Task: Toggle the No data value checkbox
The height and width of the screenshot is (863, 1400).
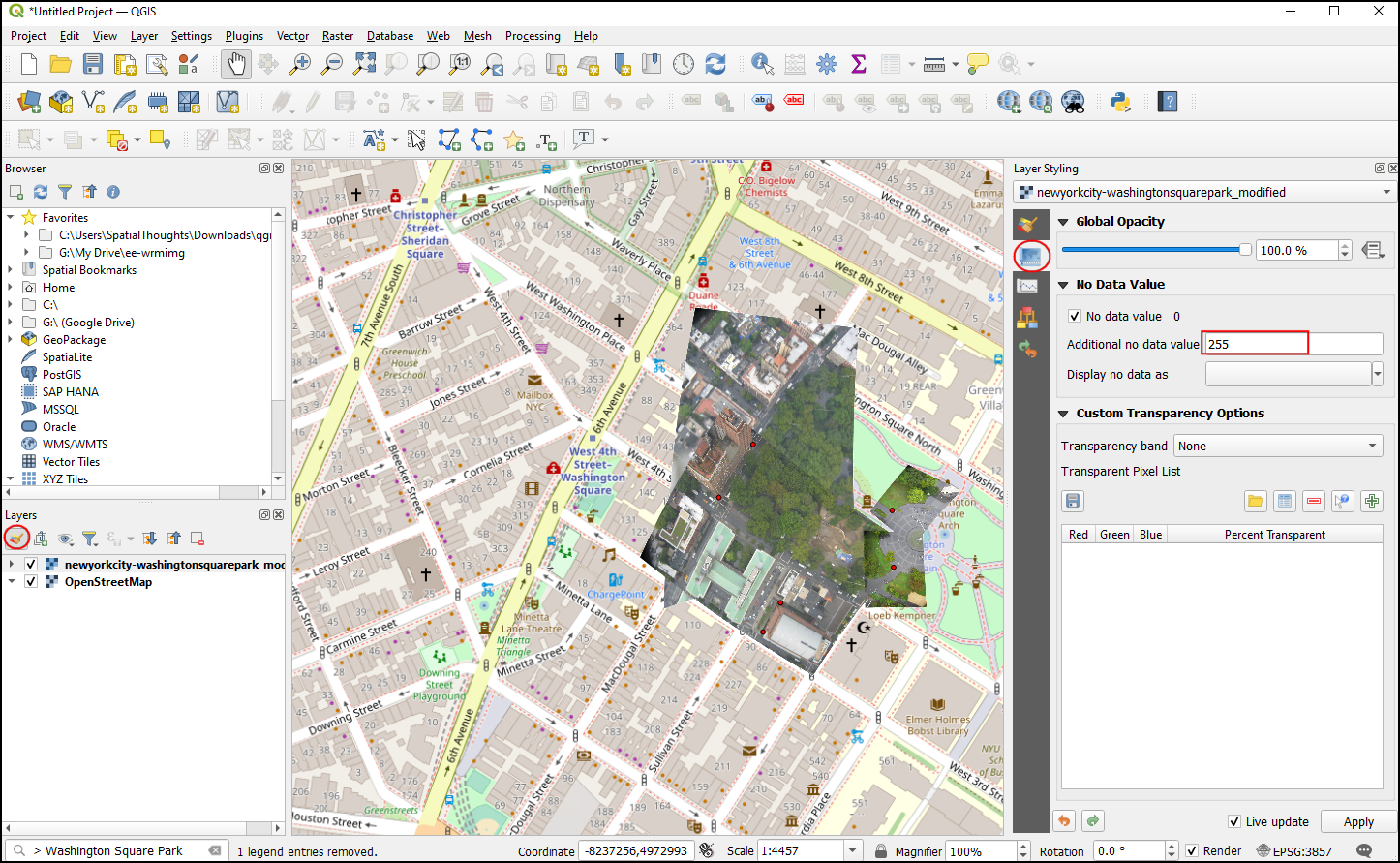Action: coord(1074,316)
